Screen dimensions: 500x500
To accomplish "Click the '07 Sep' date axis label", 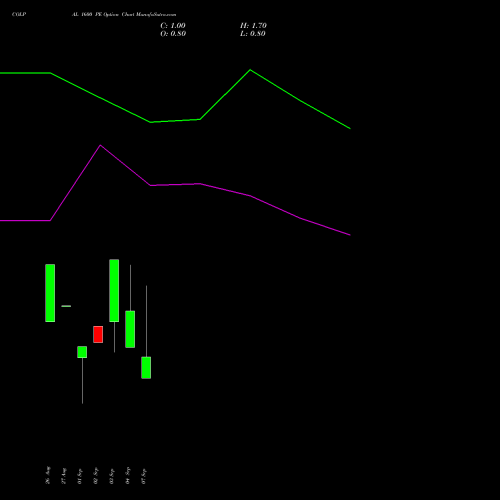I will click(x=144, y=476).
